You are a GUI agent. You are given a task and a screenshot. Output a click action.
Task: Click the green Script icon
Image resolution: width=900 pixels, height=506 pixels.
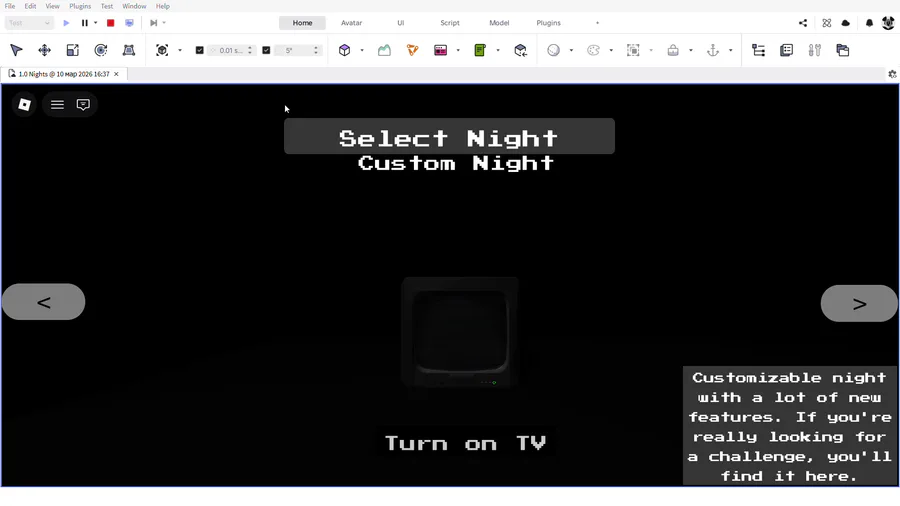click(480, 50)
